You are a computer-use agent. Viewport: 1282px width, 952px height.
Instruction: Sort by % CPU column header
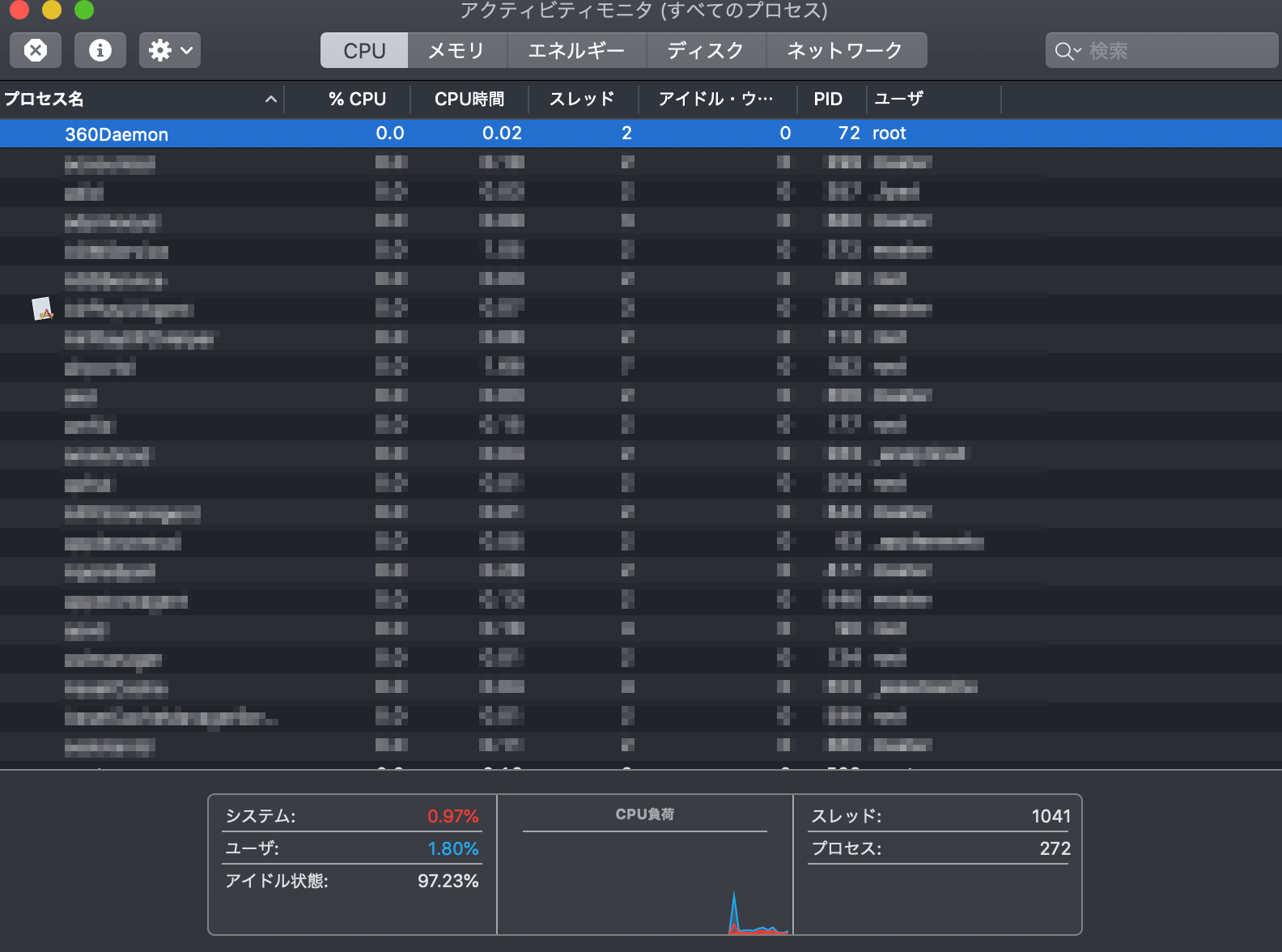(357, 99)
